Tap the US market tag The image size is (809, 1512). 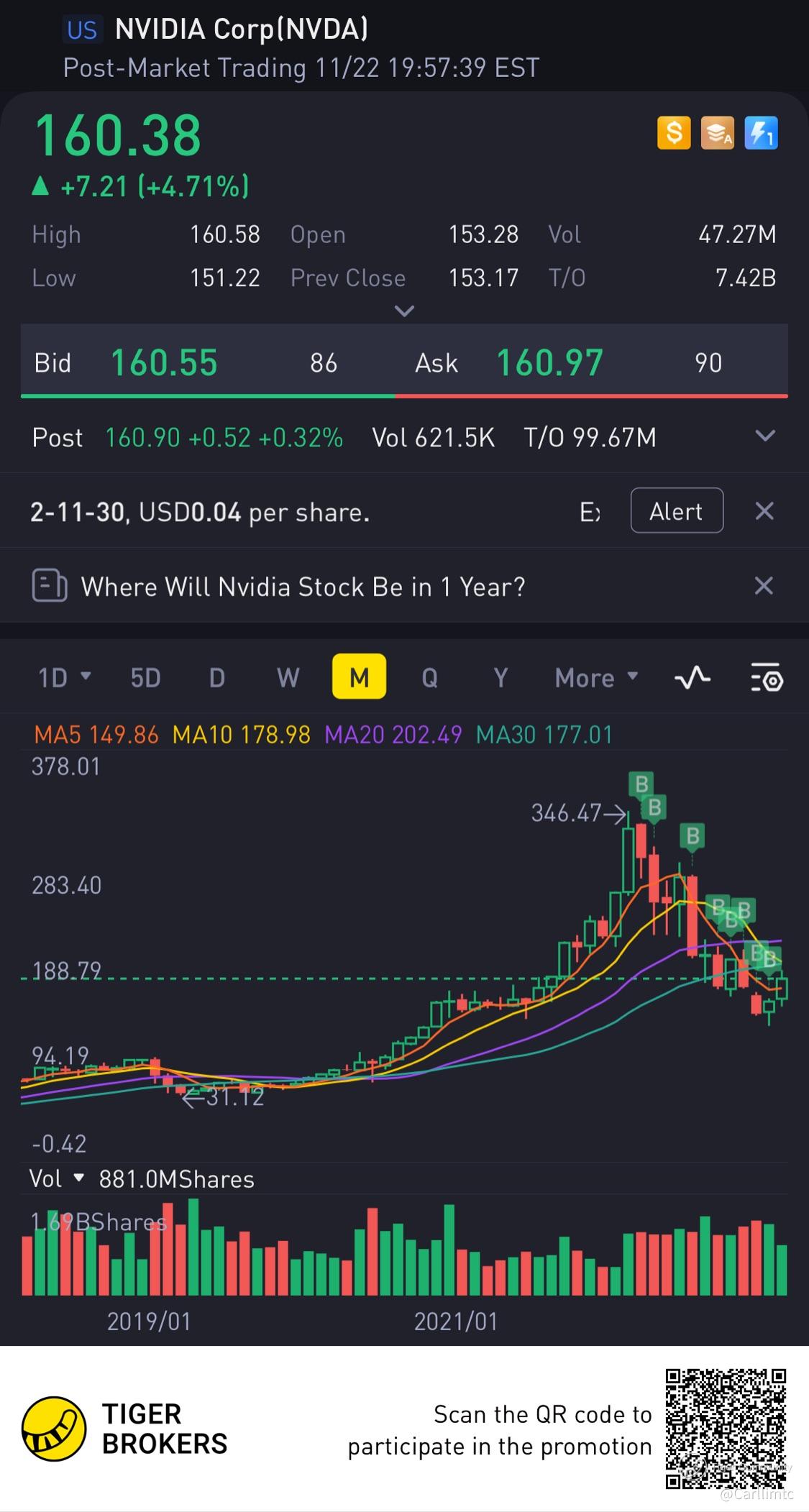(81, 29)
